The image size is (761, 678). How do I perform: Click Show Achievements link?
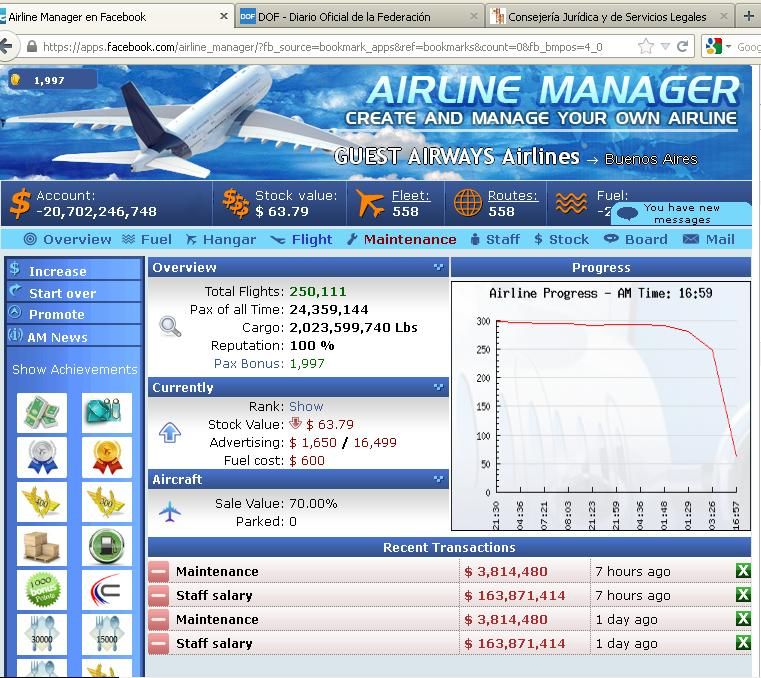[x=75, y=369]
